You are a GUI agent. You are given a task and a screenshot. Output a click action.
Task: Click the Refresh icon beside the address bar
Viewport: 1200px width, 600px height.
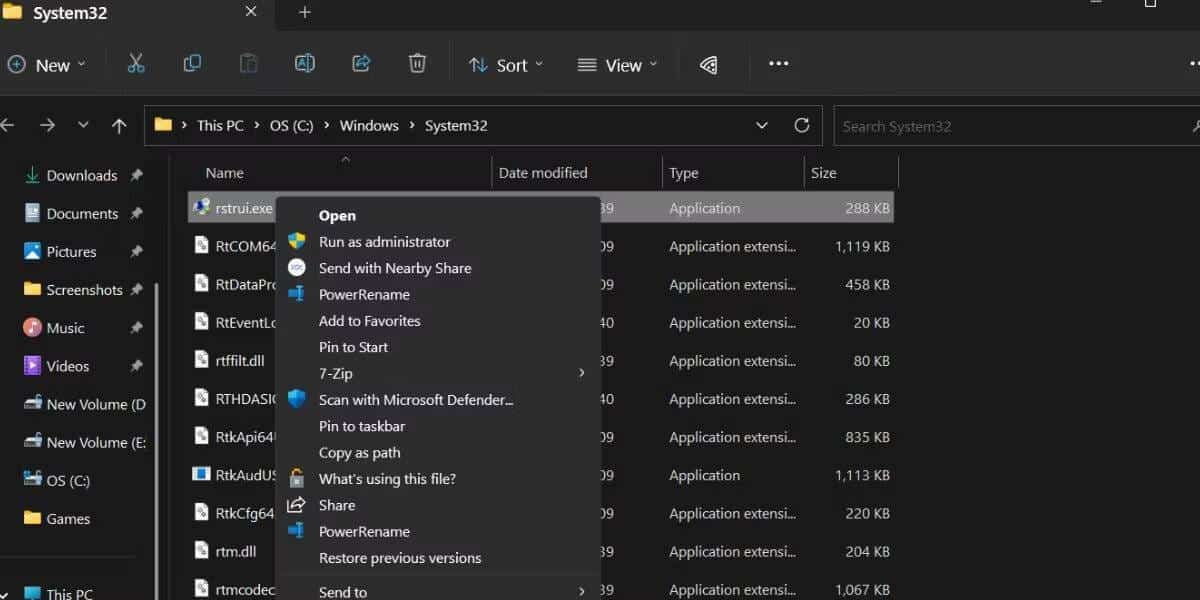click(x=802, y=125)
